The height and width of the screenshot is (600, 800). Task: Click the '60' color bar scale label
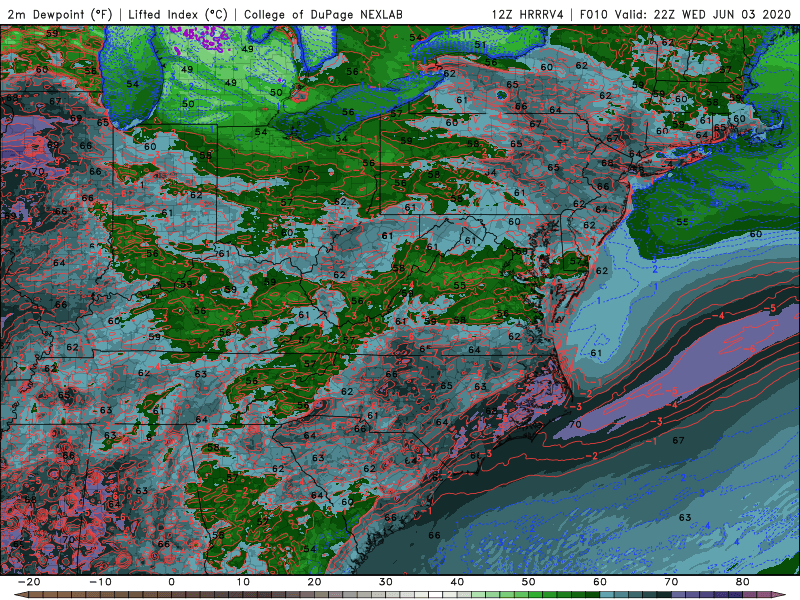pos(600,582)
